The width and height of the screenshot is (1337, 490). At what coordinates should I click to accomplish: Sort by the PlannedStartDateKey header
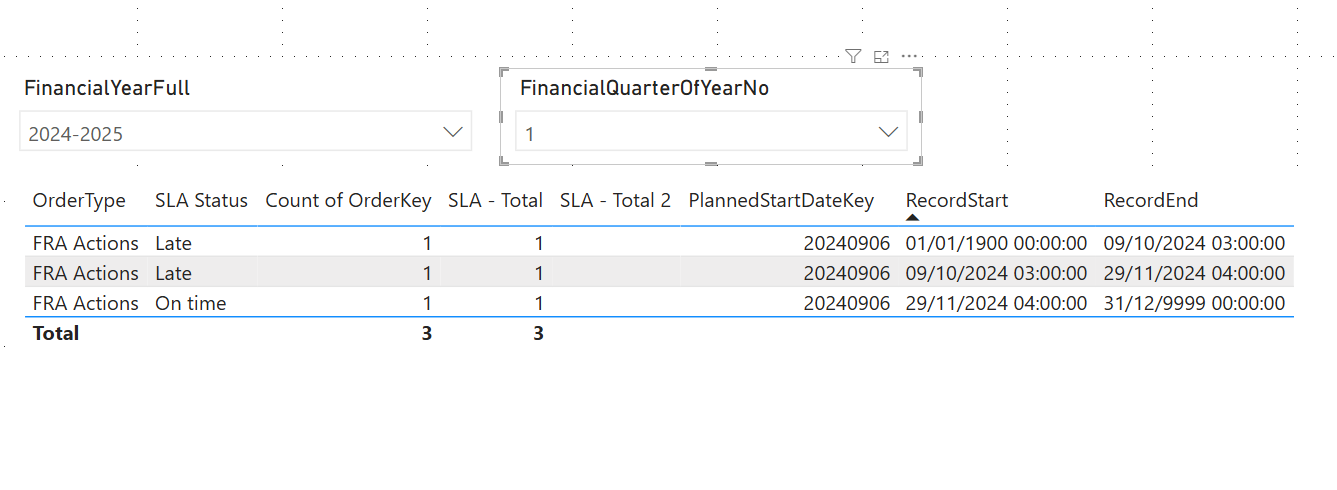[x=781, y=200]
